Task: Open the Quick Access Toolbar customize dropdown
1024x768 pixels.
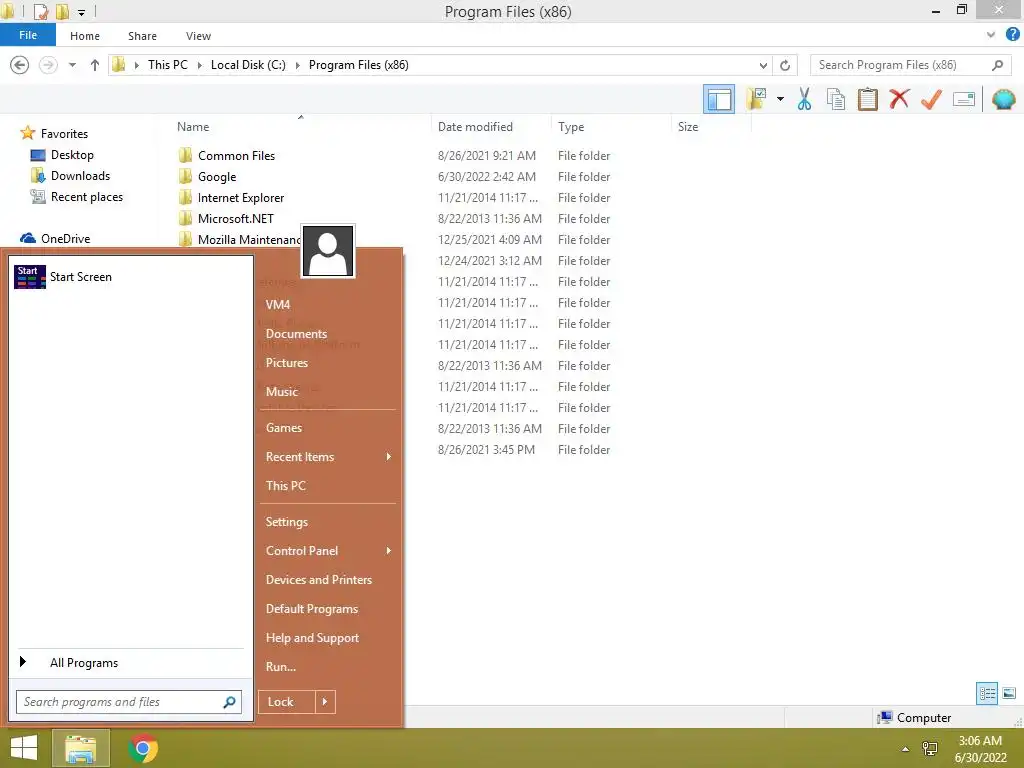Action: coord(81,12)
